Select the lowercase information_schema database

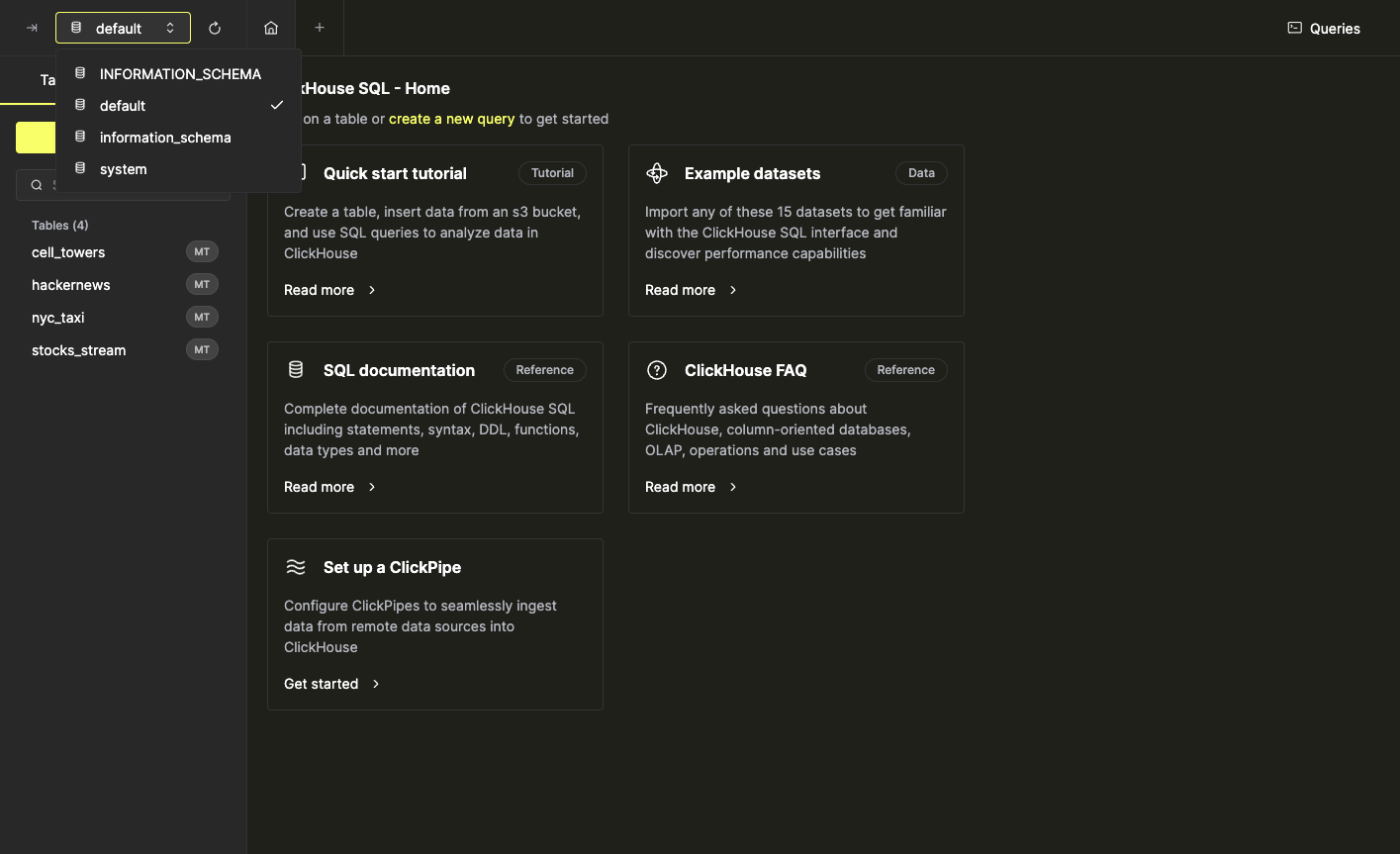(x=165, y=138)
